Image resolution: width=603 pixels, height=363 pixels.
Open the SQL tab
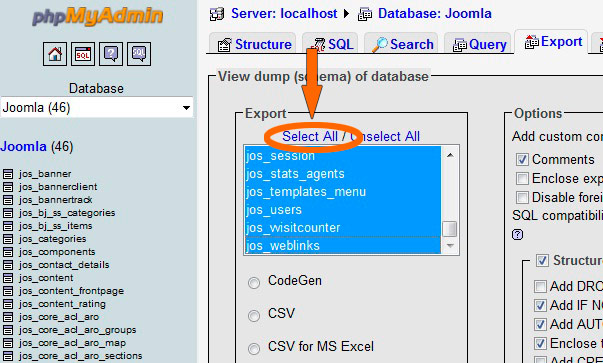(x=330, y=43)
